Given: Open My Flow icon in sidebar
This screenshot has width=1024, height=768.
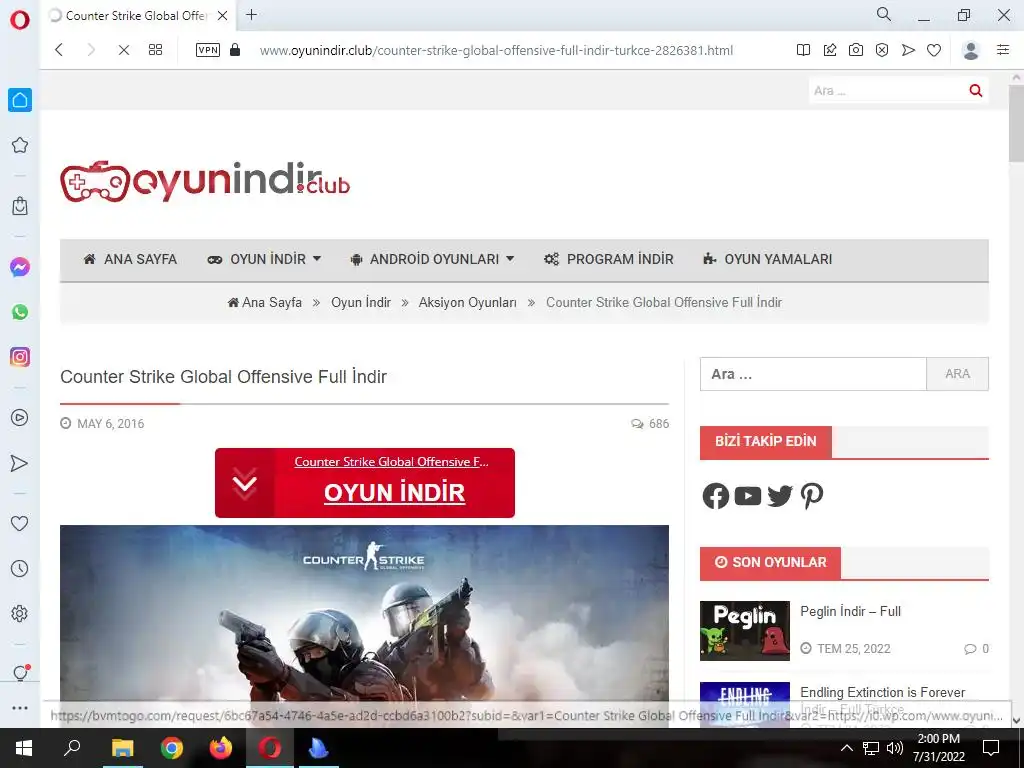Looking at the screenshot, I should (x=20, y=463).
